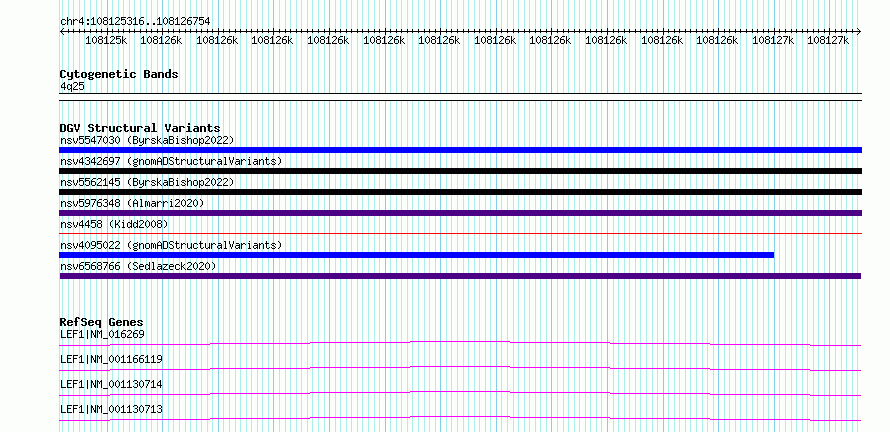Open variant nsv6568766 (Sedlazeck2020) label
890x432 pixels.
pos(138,266)
